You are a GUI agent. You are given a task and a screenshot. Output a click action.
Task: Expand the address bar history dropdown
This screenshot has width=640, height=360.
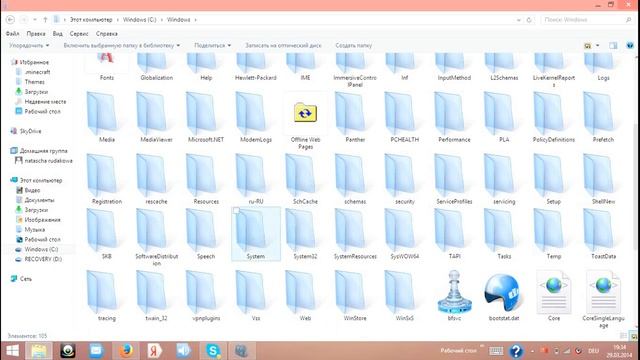(x=519, y=20)
